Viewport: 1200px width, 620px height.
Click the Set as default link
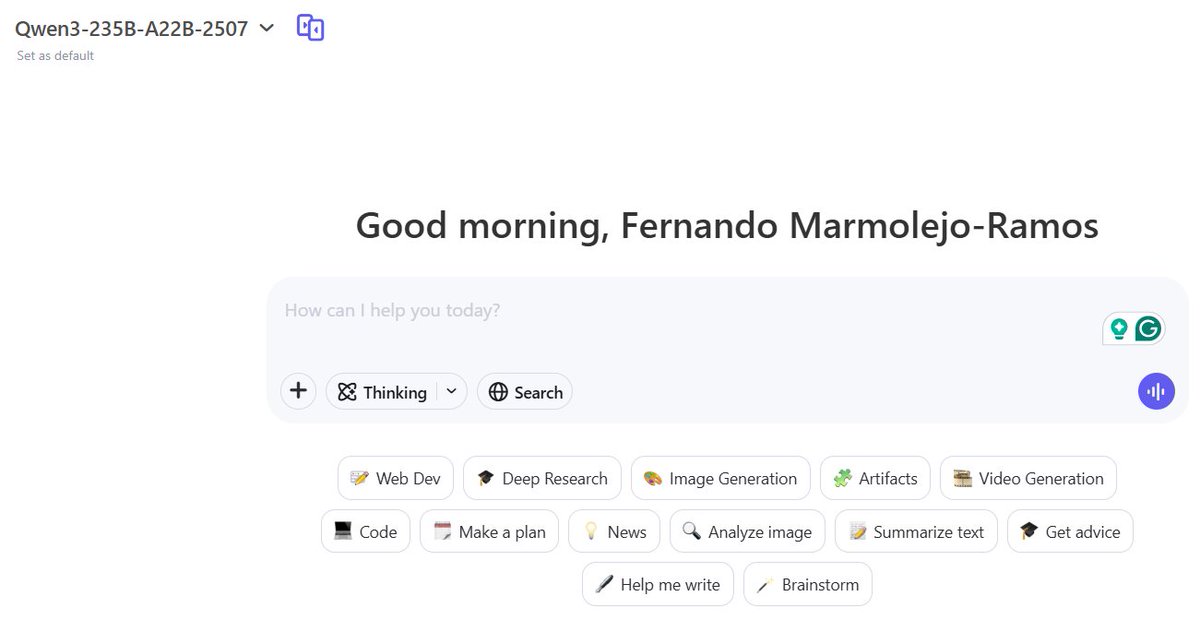click(x=55, y=56)
